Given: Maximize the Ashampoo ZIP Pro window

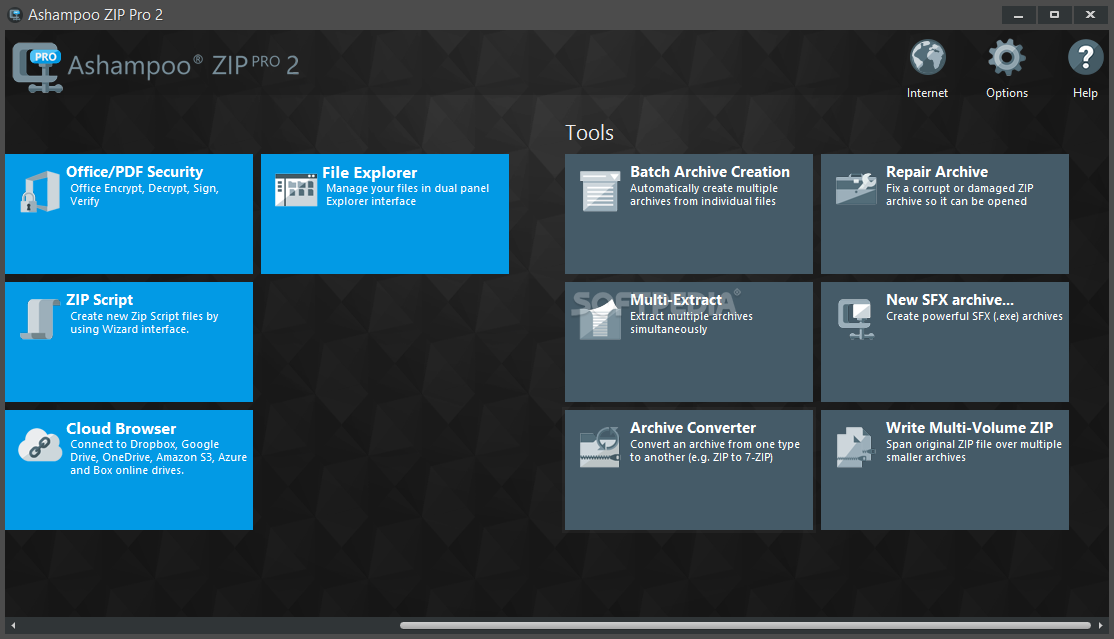Looking at the screenshot, I should tap(1054, 15).
